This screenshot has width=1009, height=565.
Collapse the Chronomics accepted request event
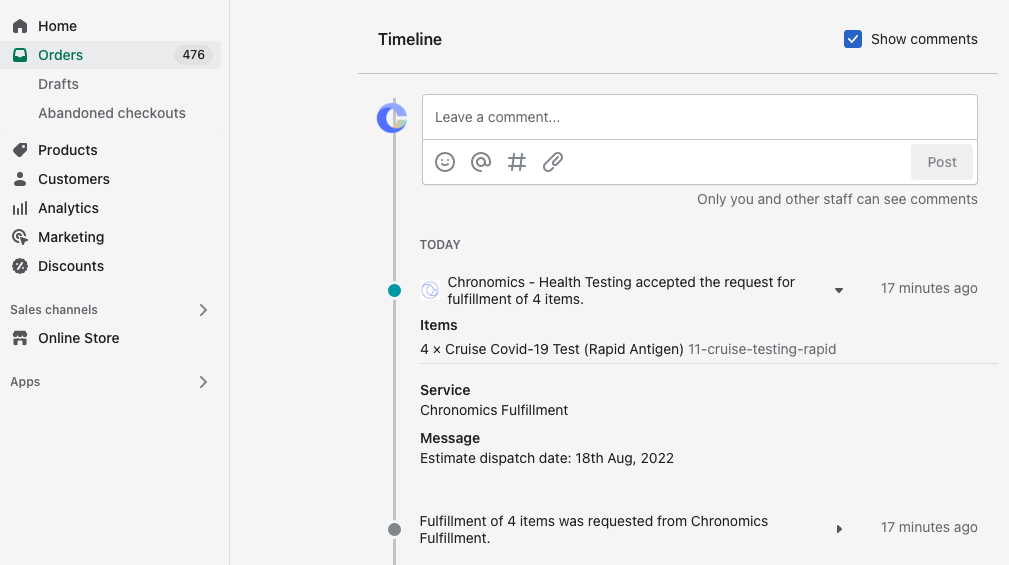[838, 290]
